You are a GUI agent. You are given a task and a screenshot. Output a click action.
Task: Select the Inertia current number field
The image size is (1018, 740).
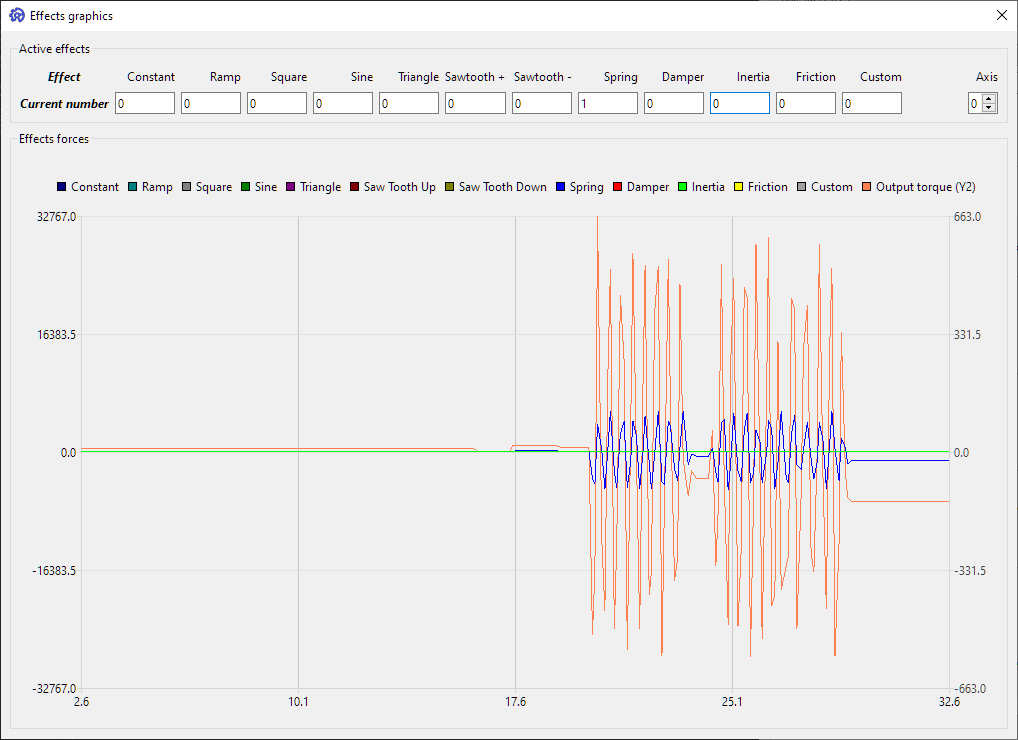(x=740, y=103)
